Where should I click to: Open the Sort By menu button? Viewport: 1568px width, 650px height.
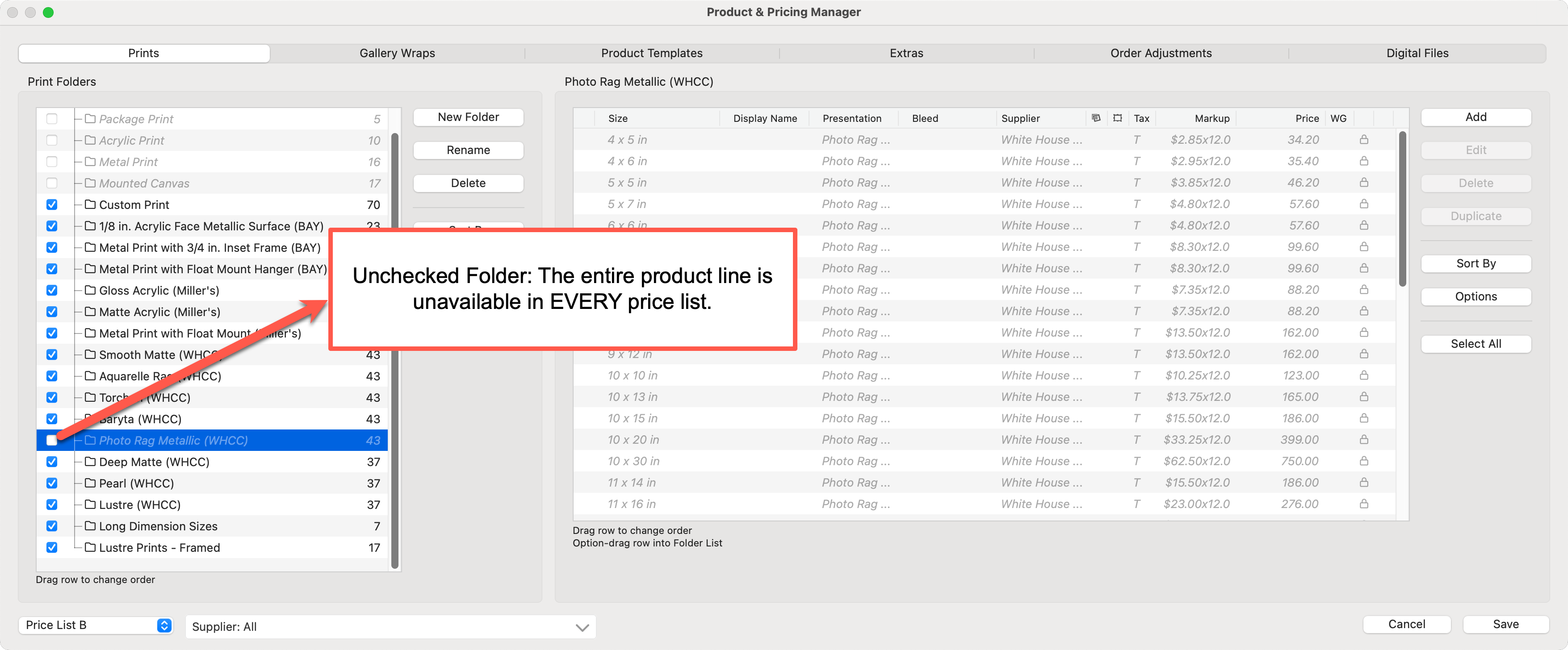[x=1476, y=263]
